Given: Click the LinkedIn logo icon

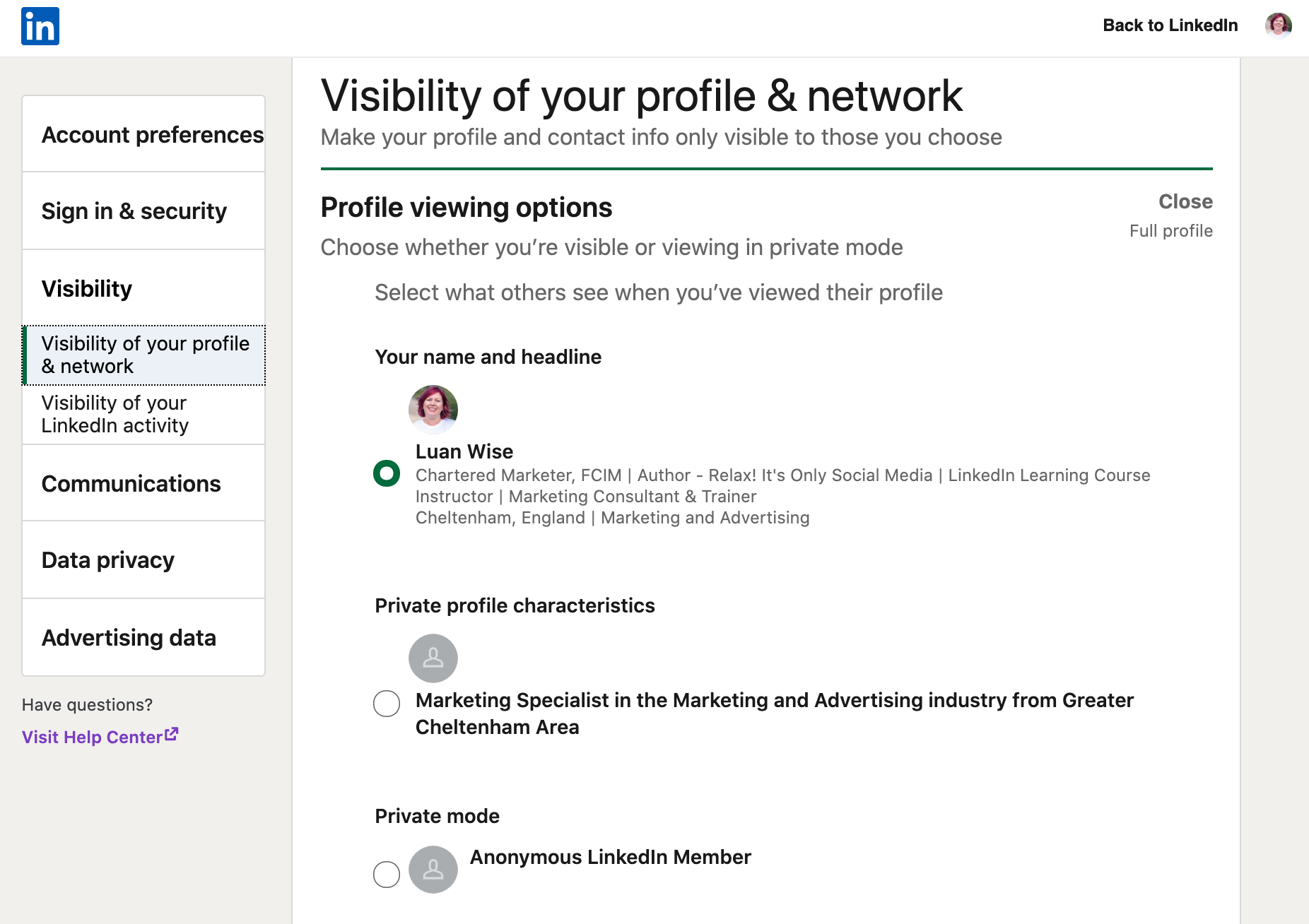Looking at the screenshot, I should (40, 26).
